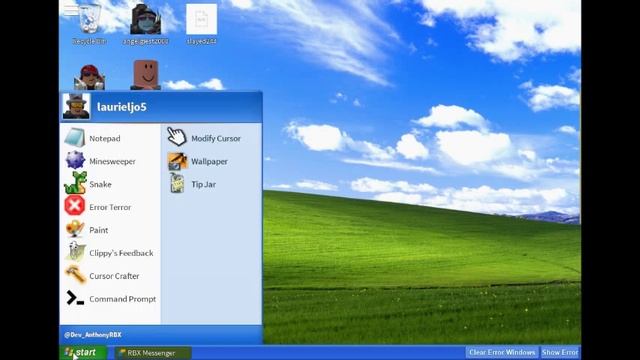Open Notepad from the start menu label
Screen dimensions: 640x360
[x=105, y=138]
